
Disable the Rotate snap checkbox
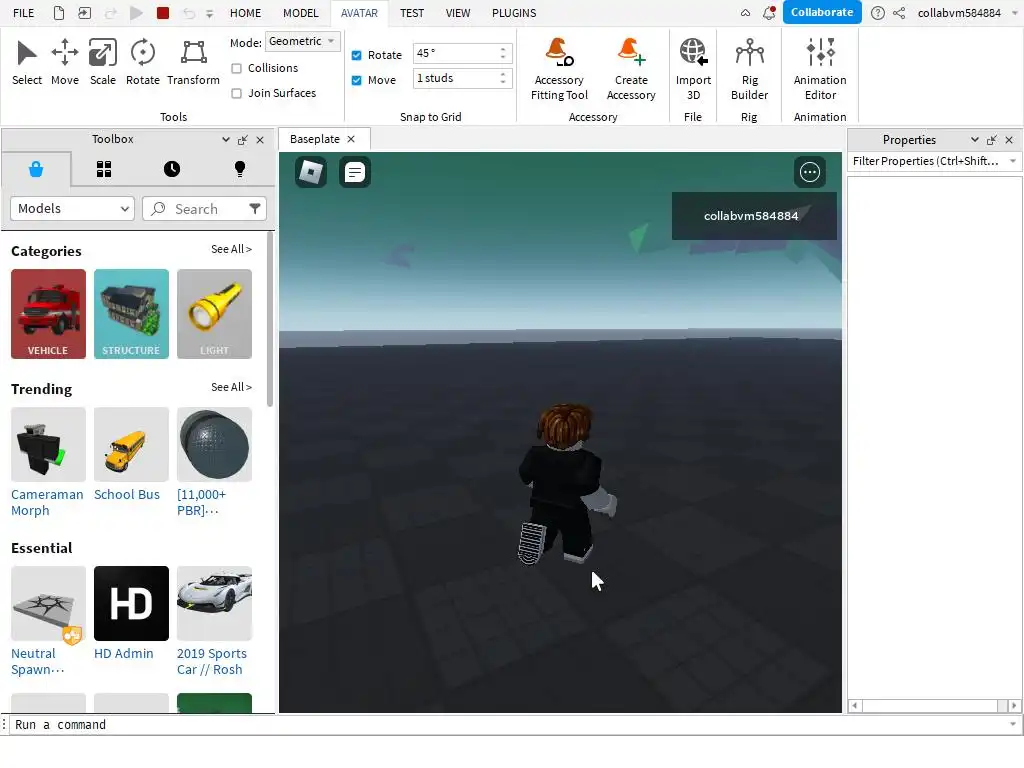[x=357, y=55]
